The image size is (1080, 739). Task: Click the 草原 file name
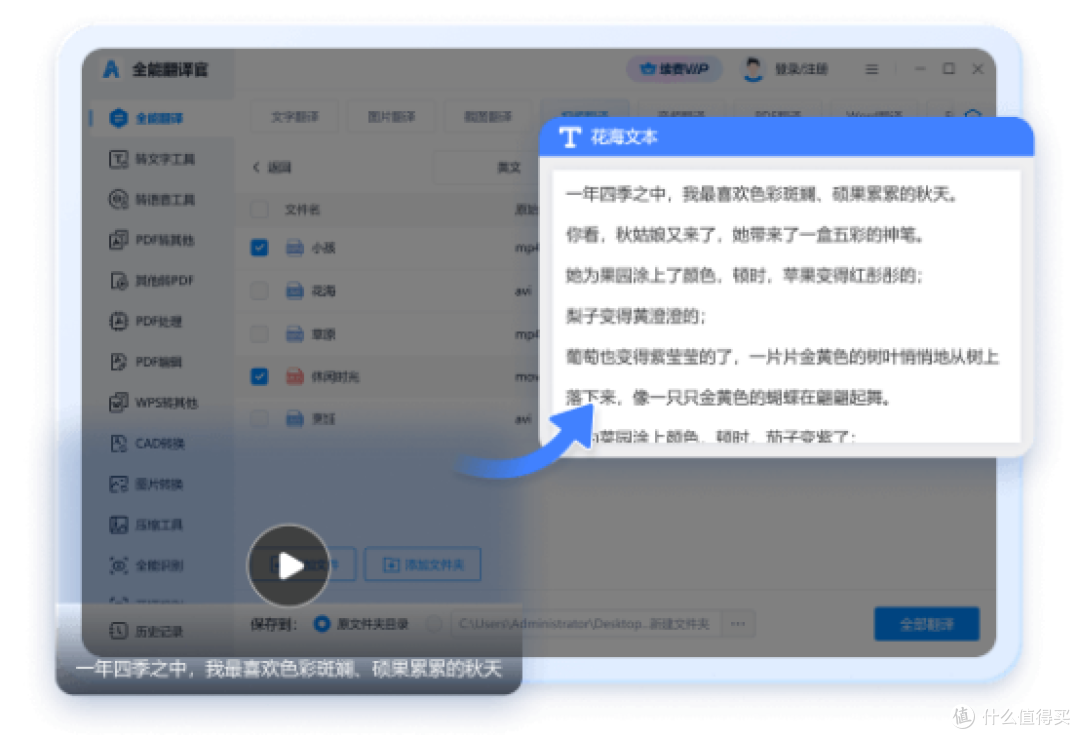click(324, 334)
